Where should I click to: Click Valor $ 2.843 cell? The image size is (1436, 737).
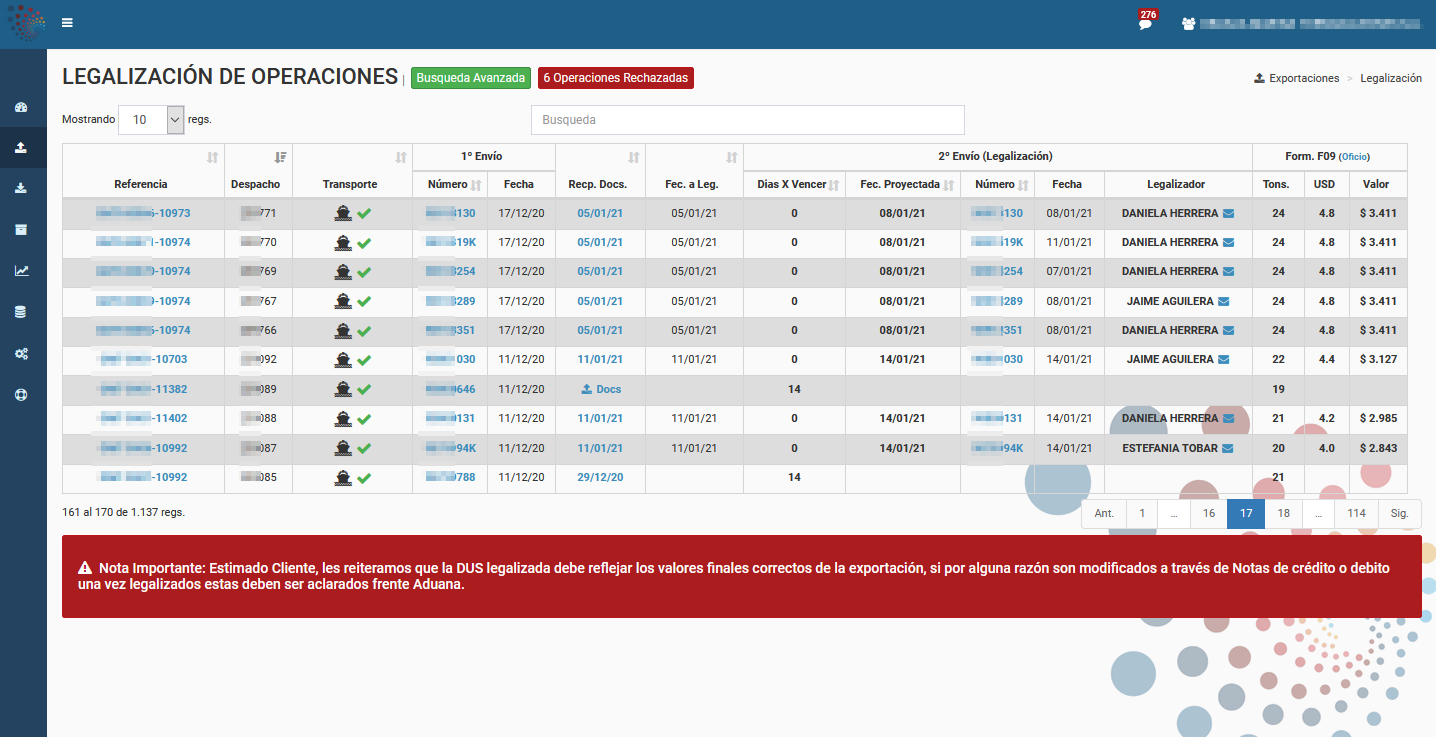pos(1378,448)
